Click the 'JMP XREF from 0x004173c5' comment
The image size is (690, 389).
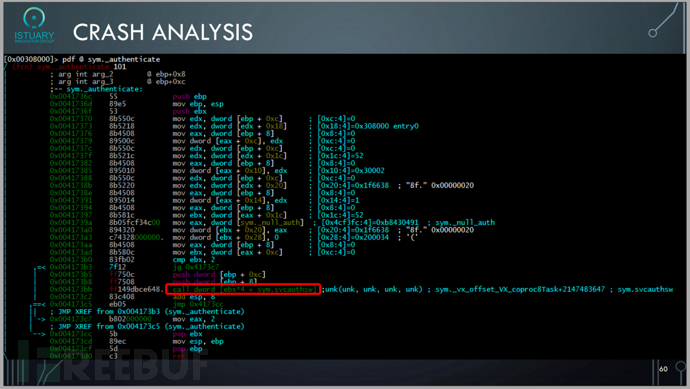pyautogui.click(x=151, y=327)
